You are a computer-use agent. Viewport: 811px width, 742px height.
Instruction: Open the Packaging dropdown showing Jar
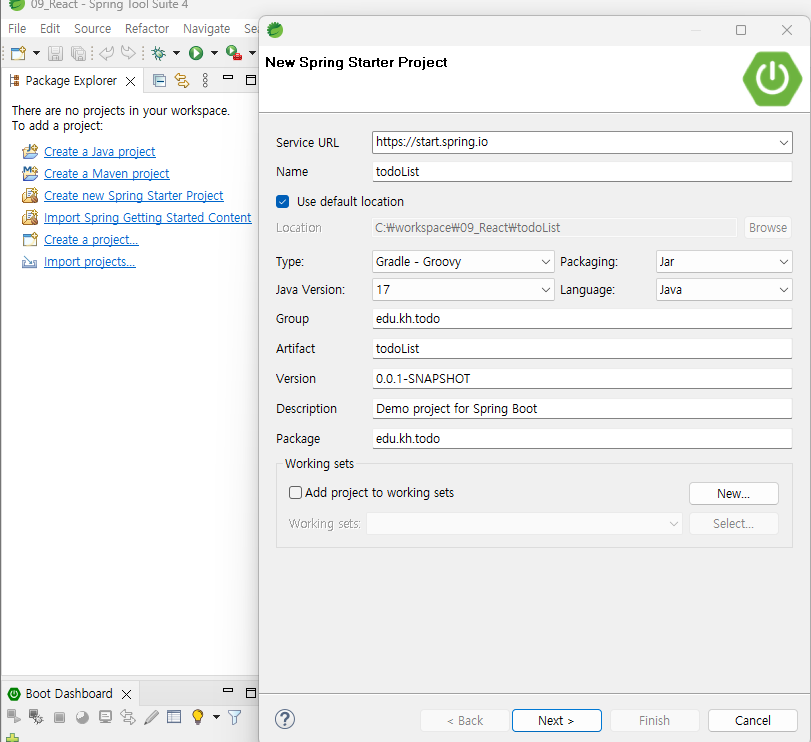pos(724,262)
